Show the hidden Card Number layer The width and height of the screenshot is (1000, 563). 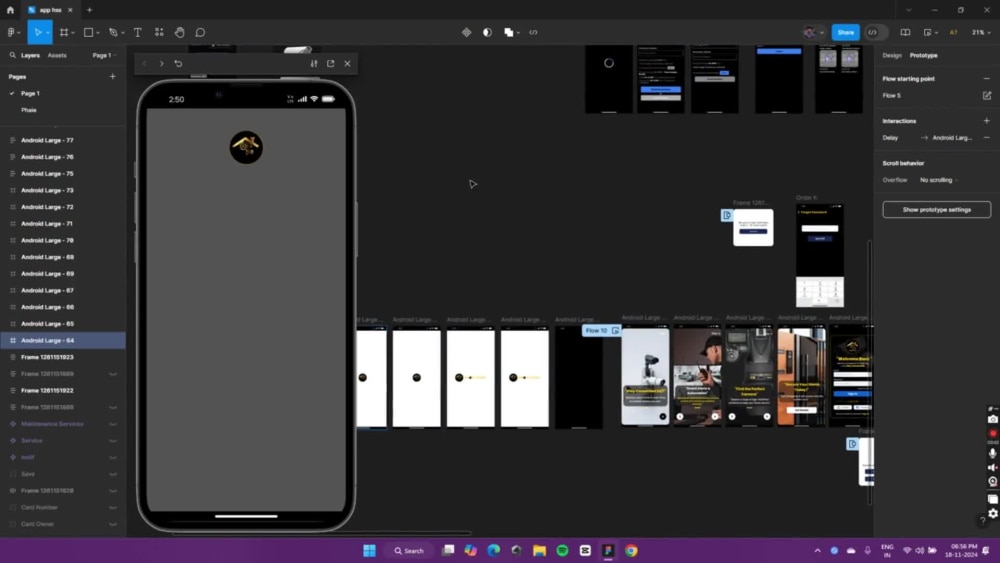pyautogui.click(x=113, y=508)
